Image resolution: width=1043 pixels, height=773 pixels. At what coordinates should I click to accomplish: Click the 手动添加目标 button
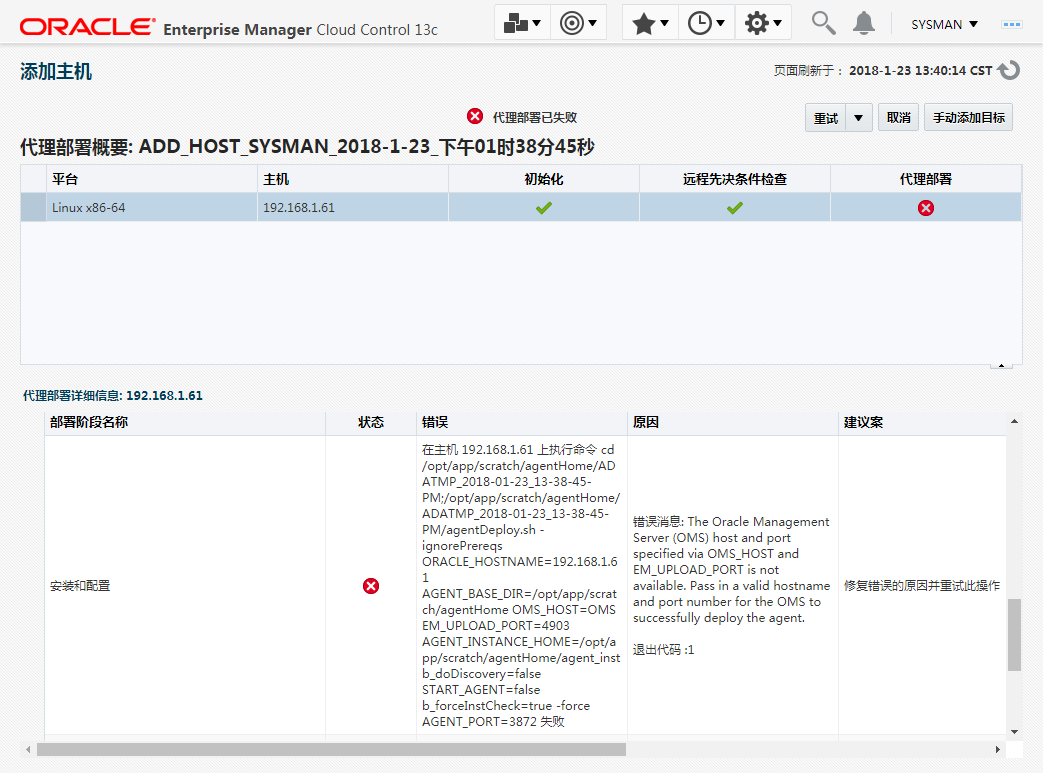click(968, 118)
